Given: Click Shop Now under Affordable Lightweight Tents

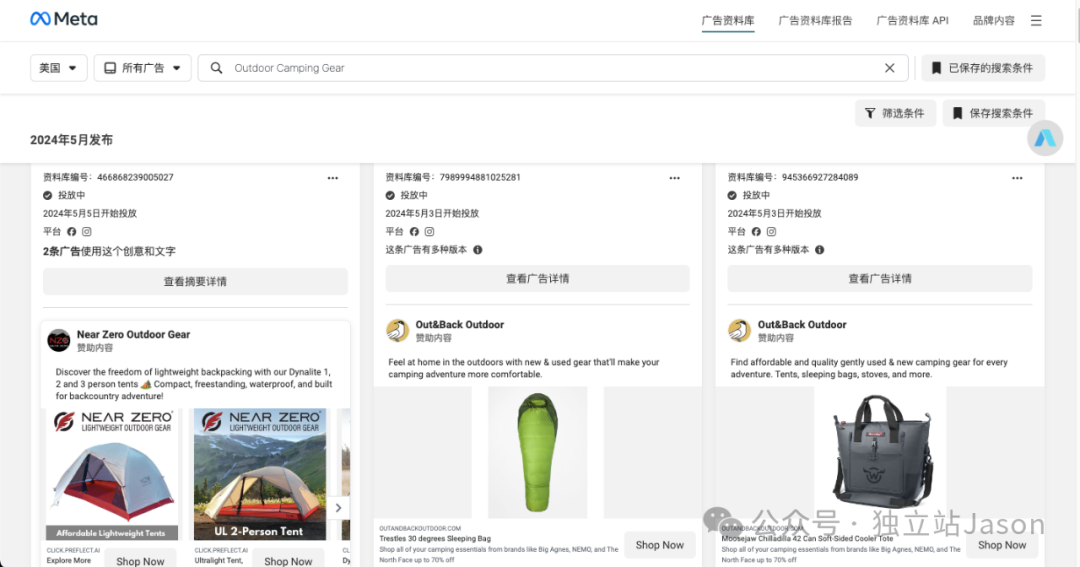Looking at the screenshot, I should point(141,560).
